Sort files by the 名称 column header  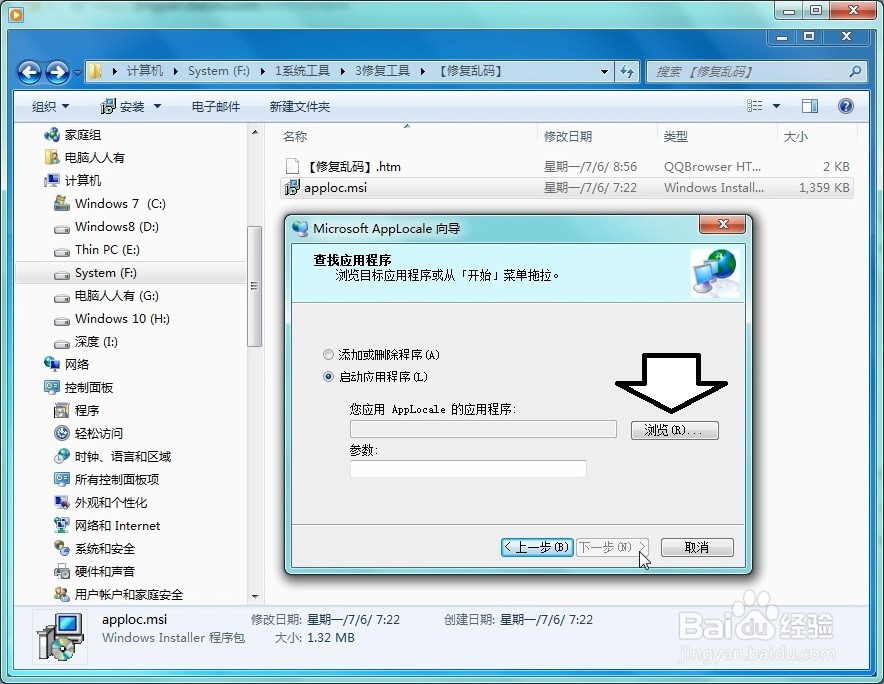pos(295,136)
